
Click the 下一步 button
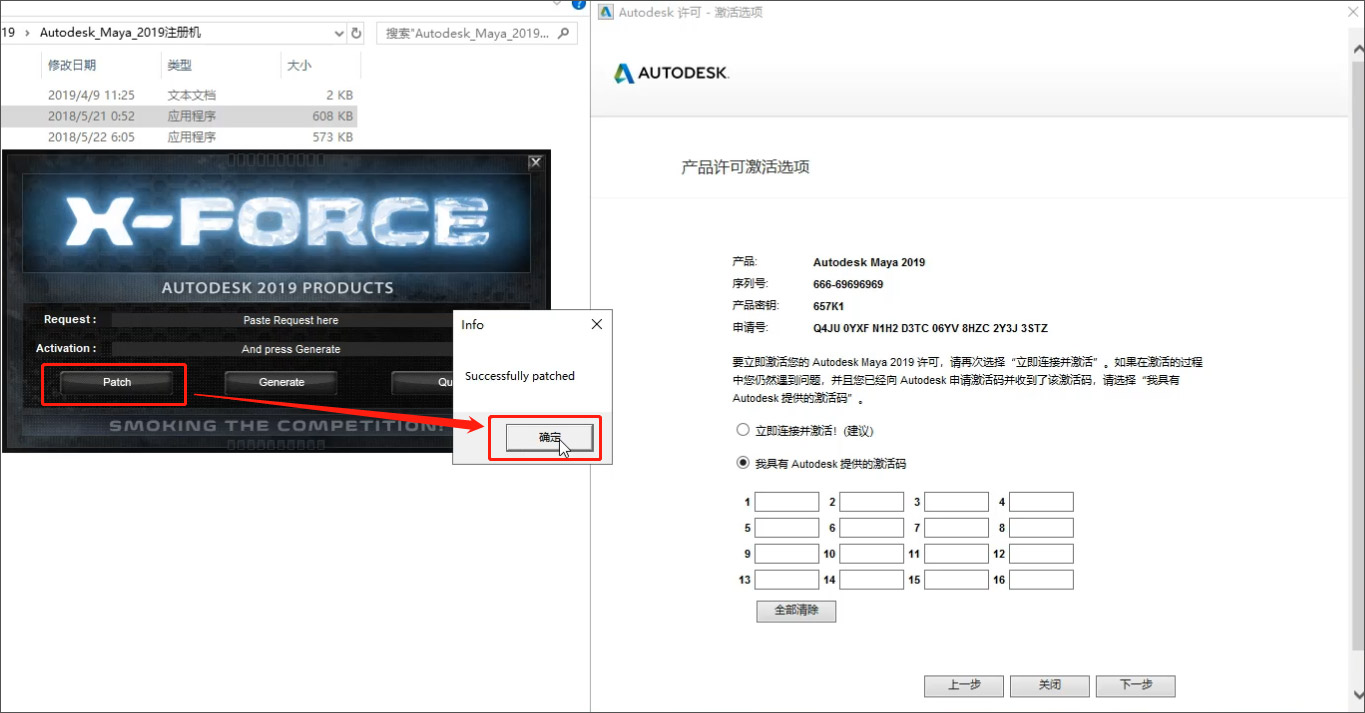click(1136, 685)
